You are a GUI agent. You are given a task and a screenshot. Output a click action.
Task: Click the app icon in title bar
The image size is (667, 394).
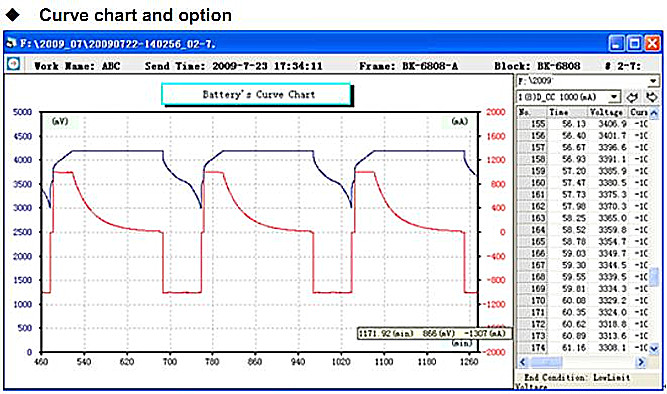pos(11,43)
